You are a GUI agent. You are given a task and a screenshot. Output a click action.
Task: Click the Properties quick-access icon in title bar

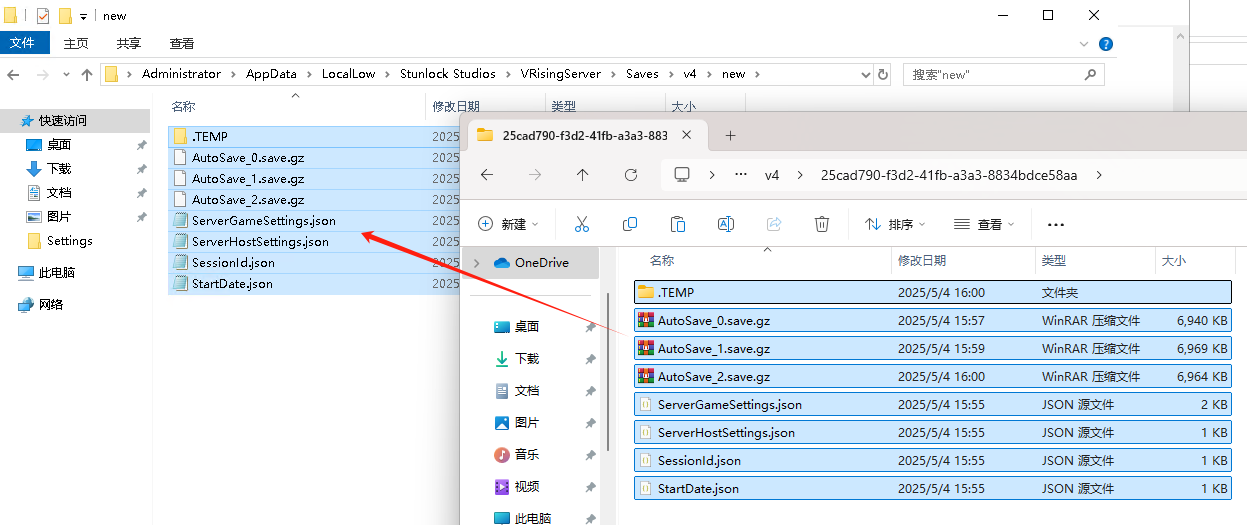(43, 16)
